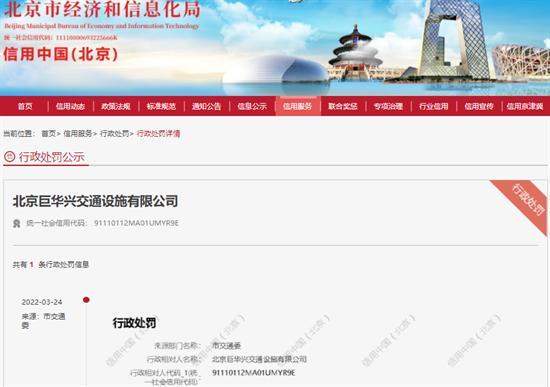Click the 北京市经济和信息化局 header title
The width and height of the screenshot is (550, 387).
(x=102, y=9)
